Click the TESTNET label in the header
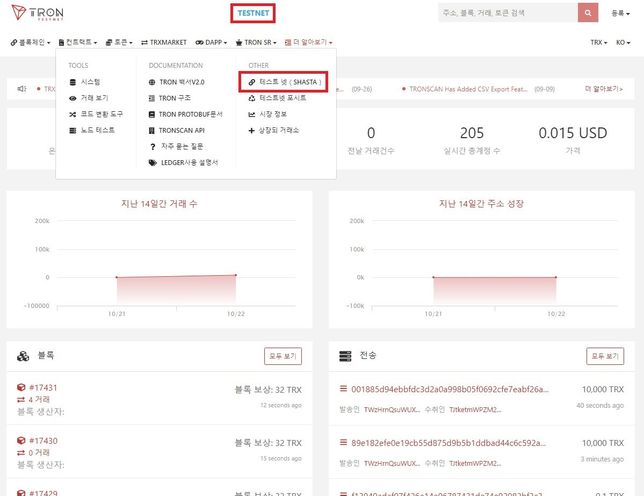This screenshot has height=496, width=644. pyautogui.click(x=253, y=13)
